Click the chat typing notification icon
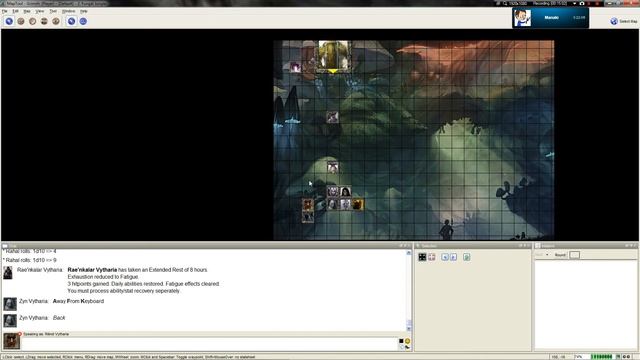The height and width of the screenshot is (360, 640). [407, 347]
